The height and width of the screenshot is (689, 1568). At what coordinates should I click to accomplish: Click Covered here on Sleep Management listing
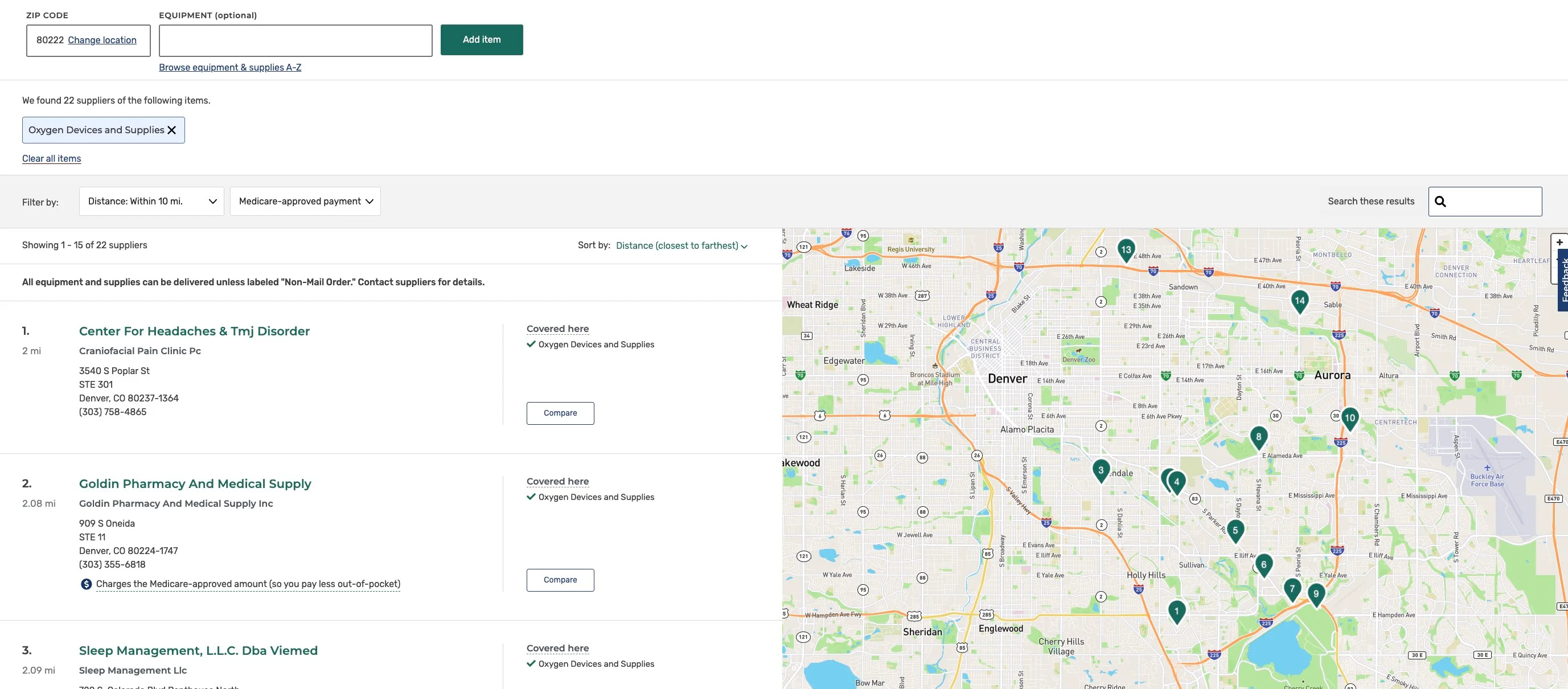(x=557, y=649)
